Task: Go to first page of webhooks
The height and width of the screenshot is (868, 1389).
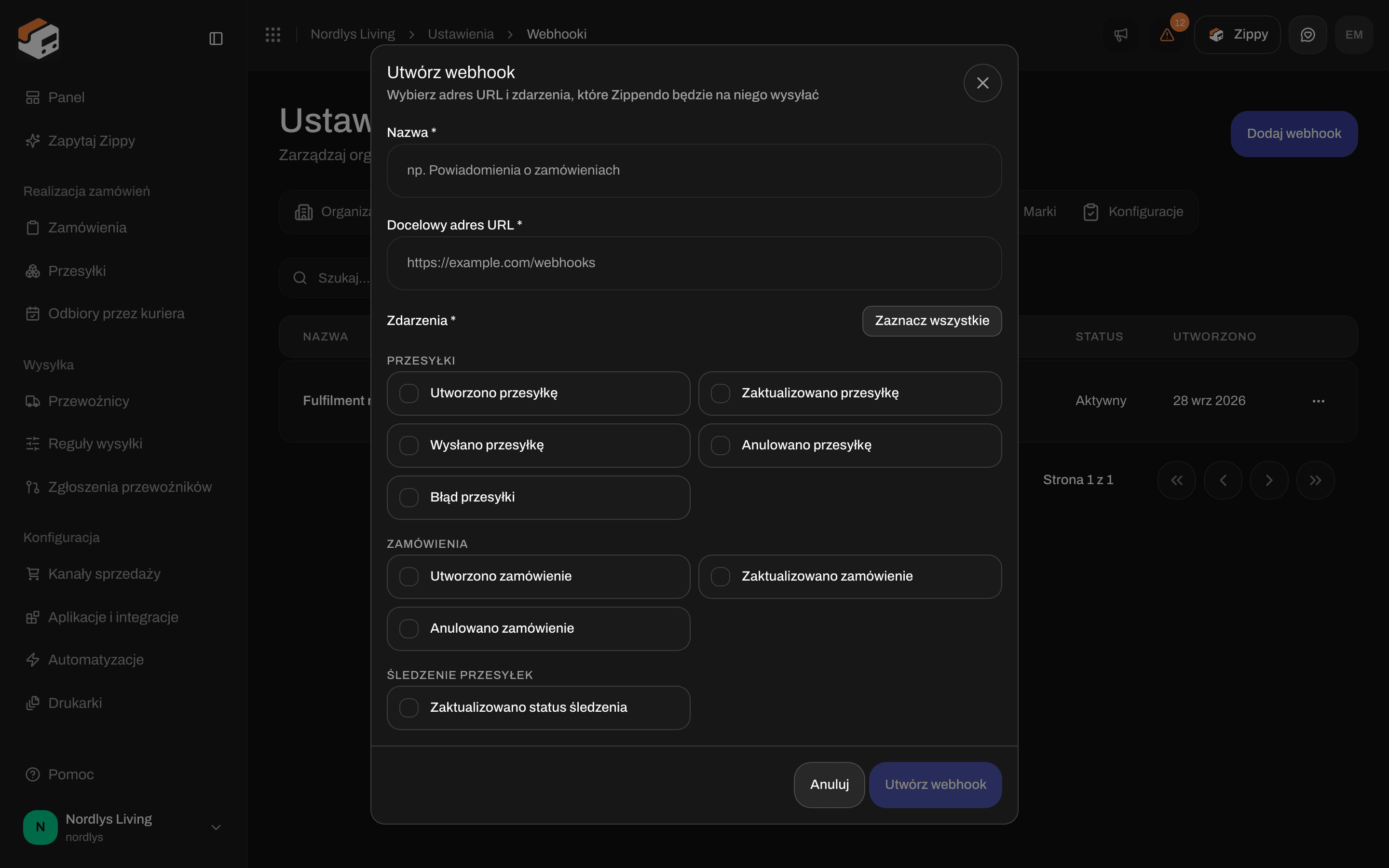Action: click(x=1177, y=480)
